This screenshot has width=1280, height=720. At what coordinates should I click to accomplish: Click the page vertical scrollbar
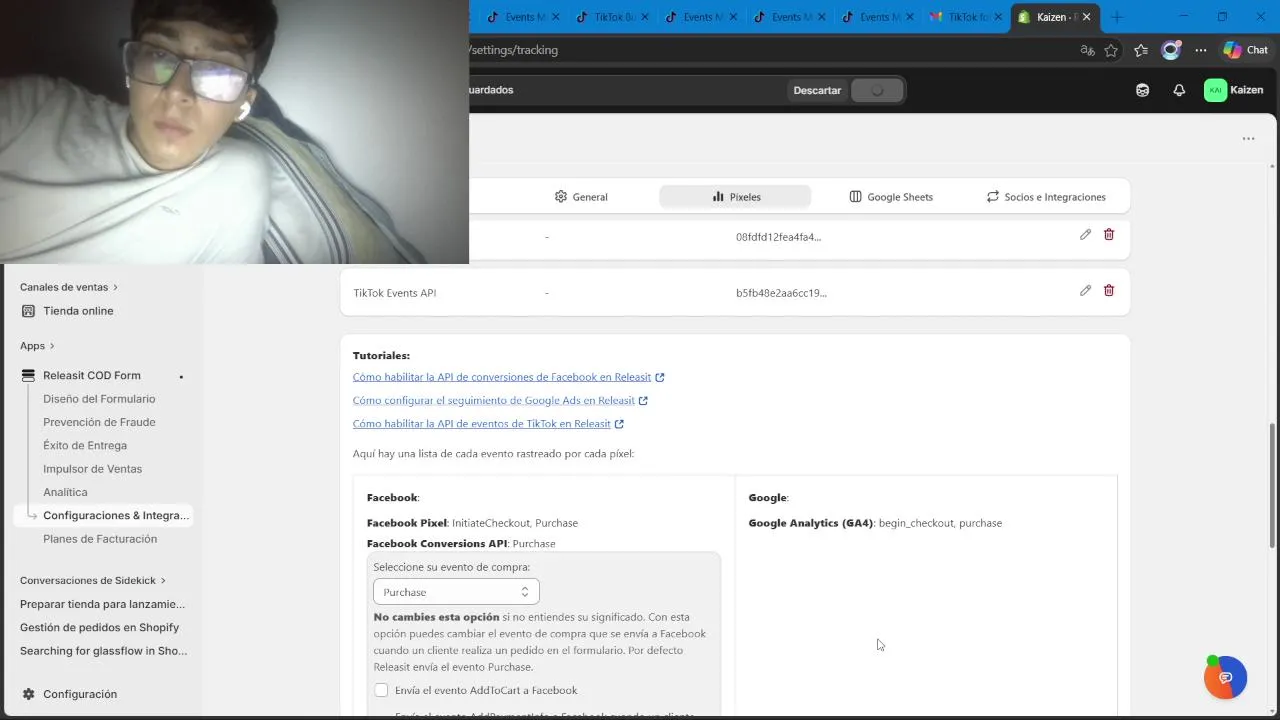coord(1273,486)
